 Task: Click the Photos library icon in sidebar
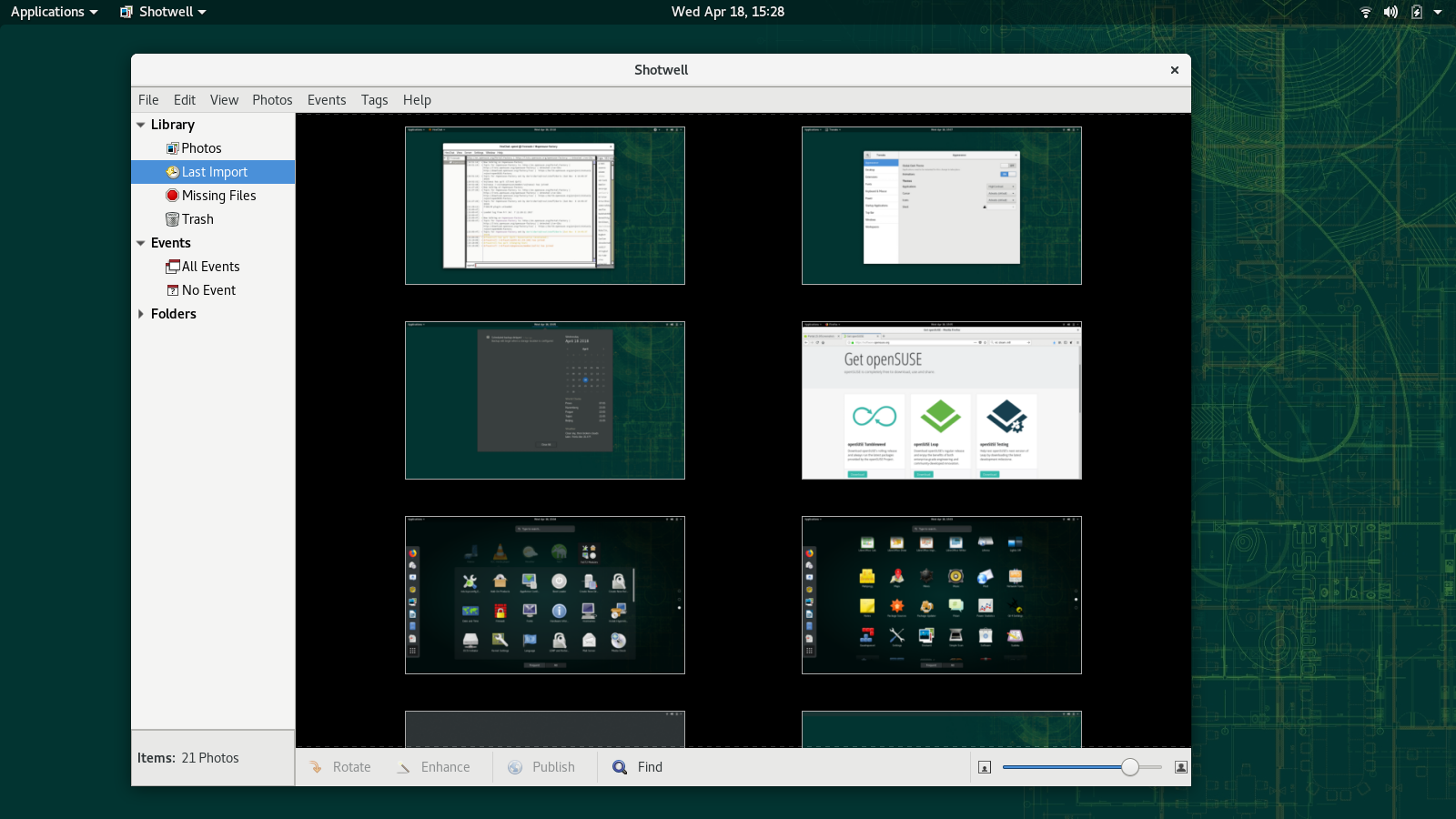coord(172,148)
